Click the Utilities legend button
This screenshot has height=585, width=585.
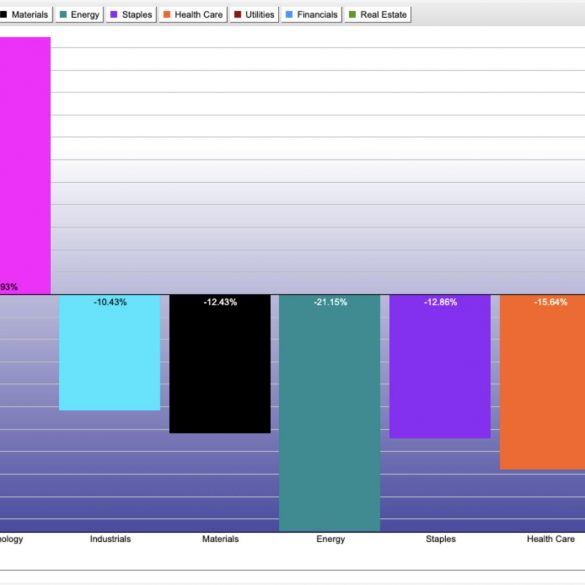click(x=254, y=15)
